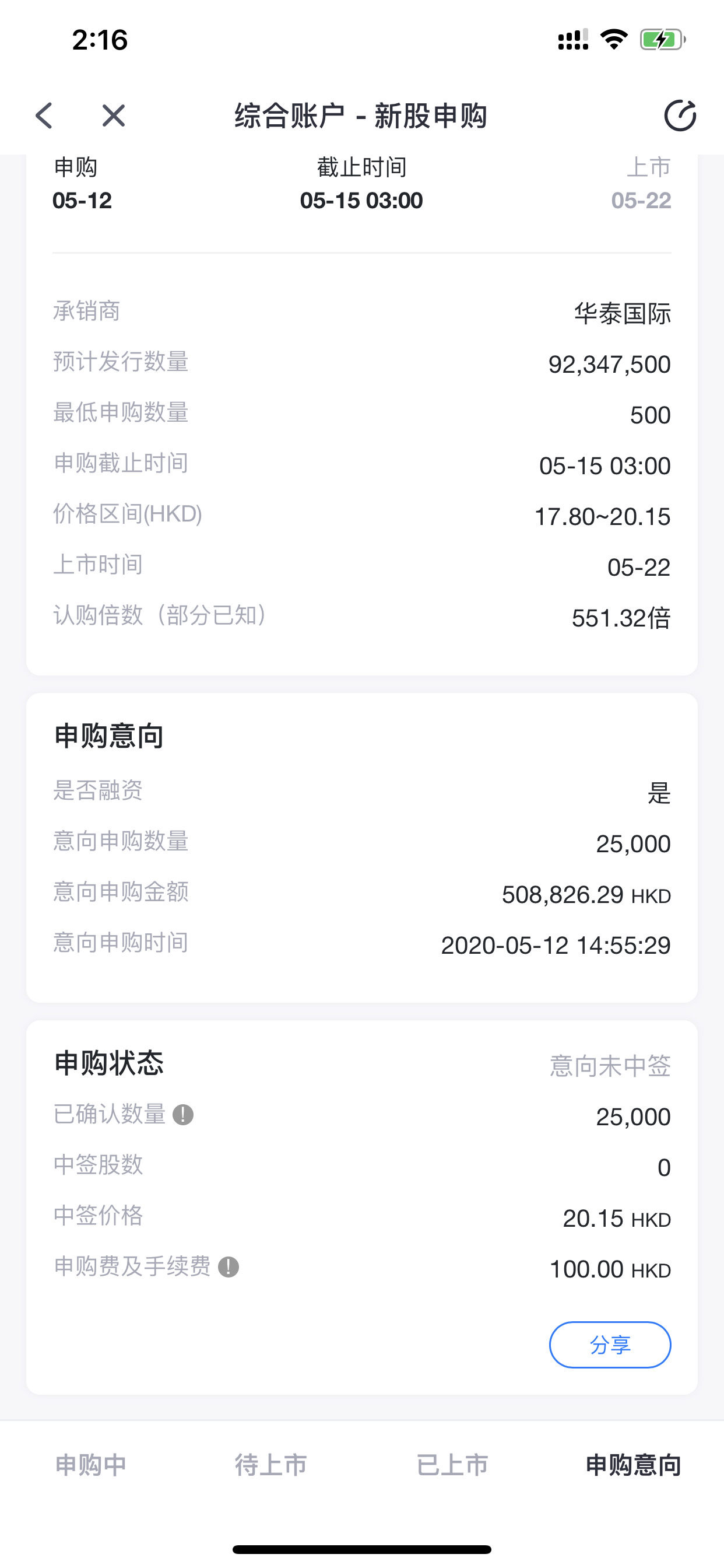
Task: Tap the battery charging status icon
Action: point(662,40)
